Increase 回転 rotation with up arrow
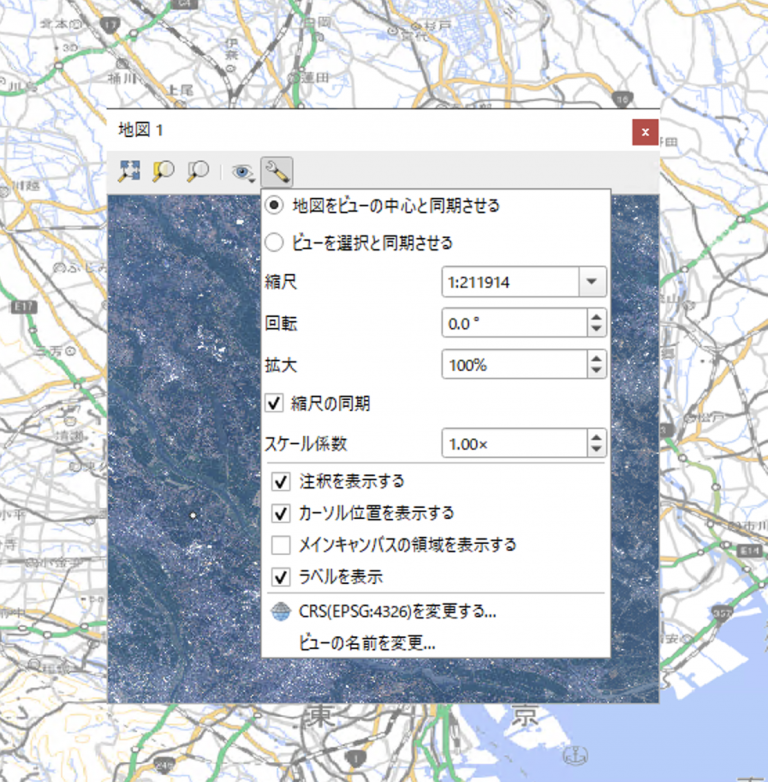 click(x=596, y=317)
